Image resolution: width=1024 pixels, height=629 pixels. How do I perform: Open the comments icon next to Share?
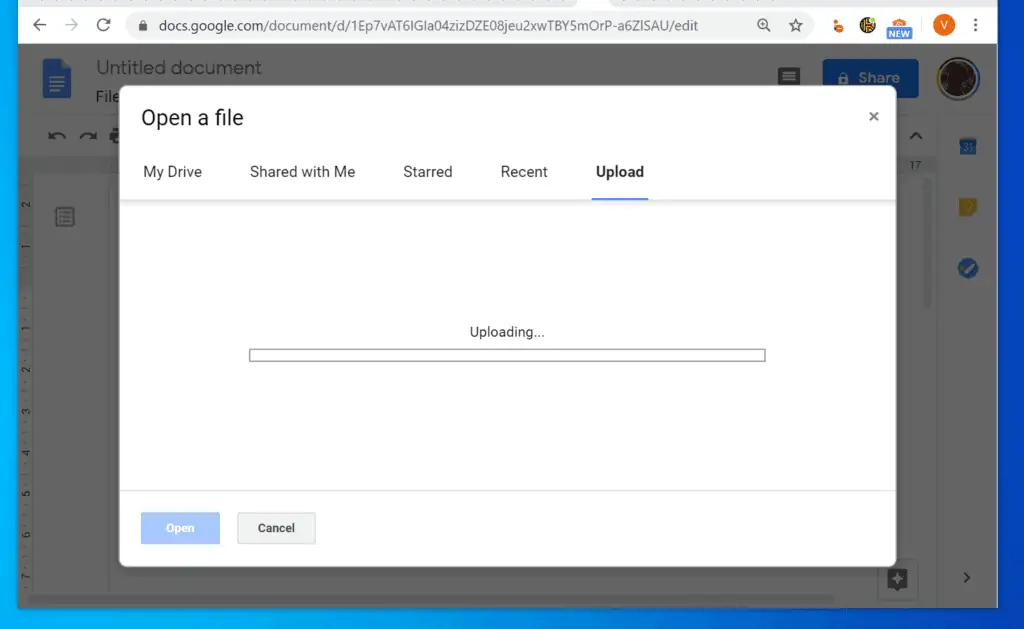[x=789, y=77]
